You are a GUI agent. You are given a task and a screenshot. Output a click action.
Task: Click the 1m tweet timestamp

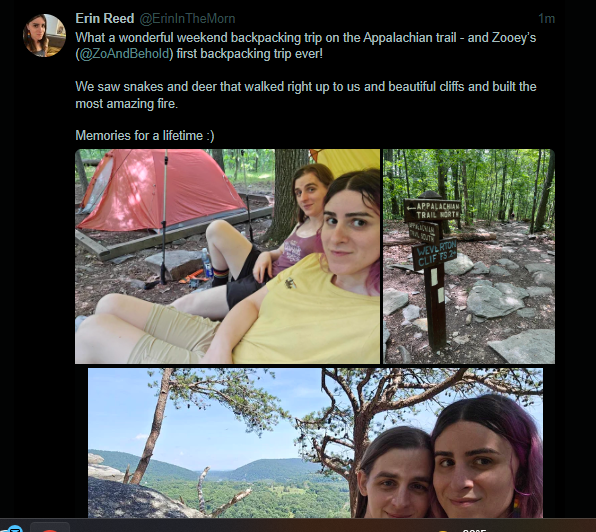tap(546, 18)
